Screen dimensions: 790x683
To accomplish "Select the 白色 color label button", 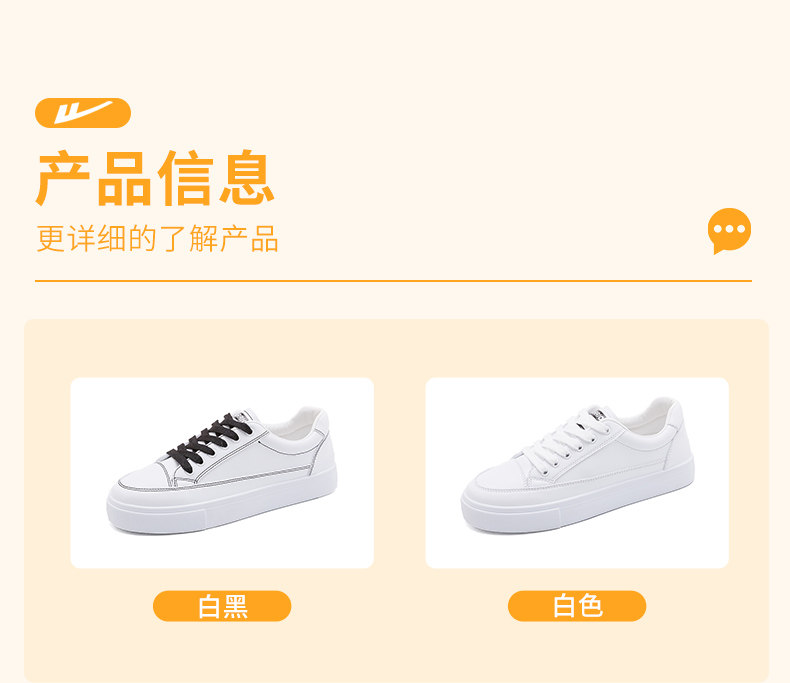I will click(577, 606).
